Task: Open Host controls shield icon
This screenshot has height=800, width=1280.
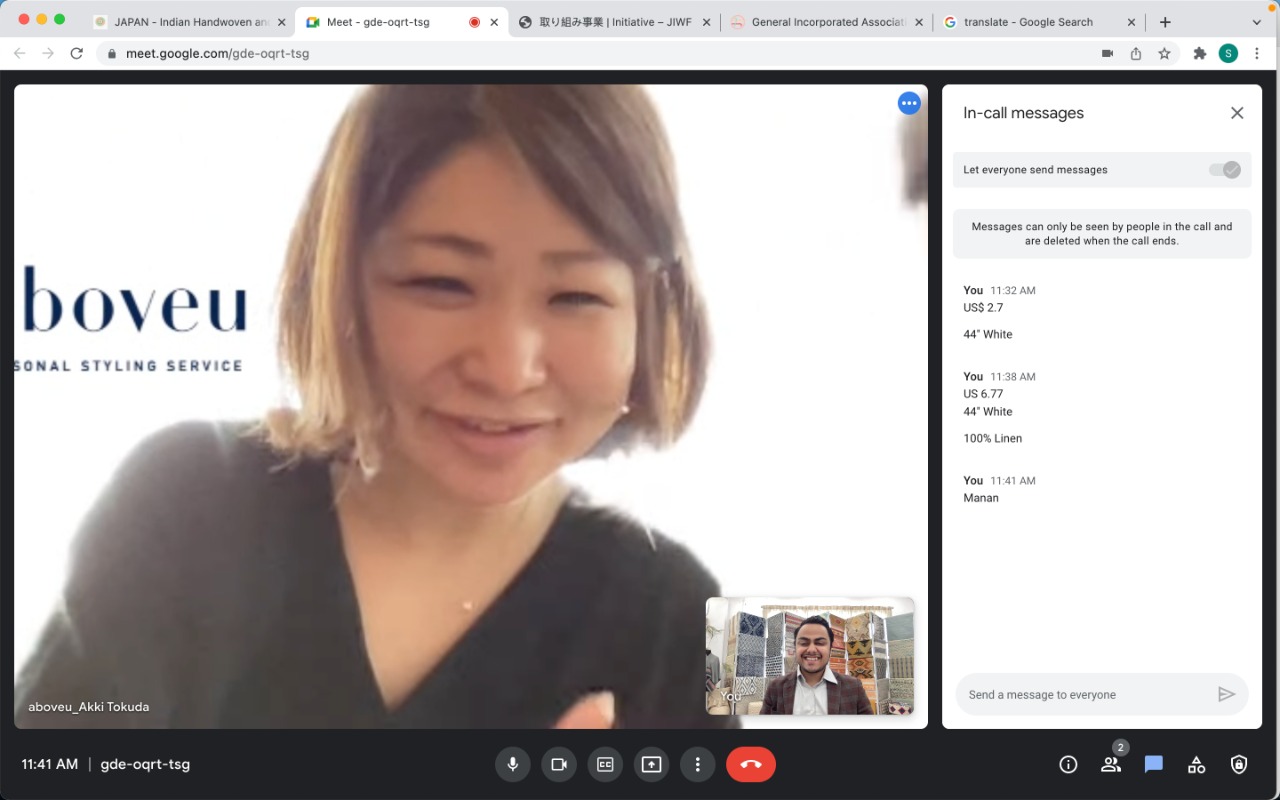Action: pos(1239,764)
